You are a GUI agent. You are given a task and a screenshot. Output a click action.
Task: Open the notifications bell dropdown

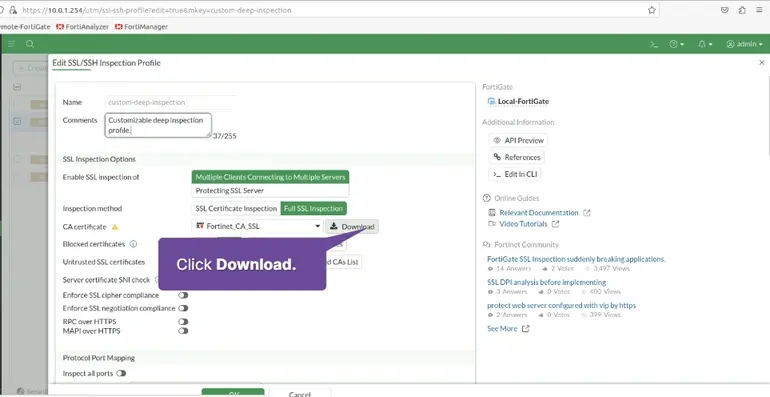click(x=705, y=44)
